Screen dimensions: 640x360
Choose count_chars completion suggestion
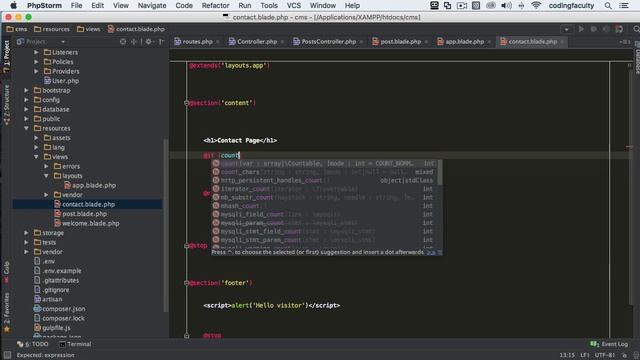[324, 172]
